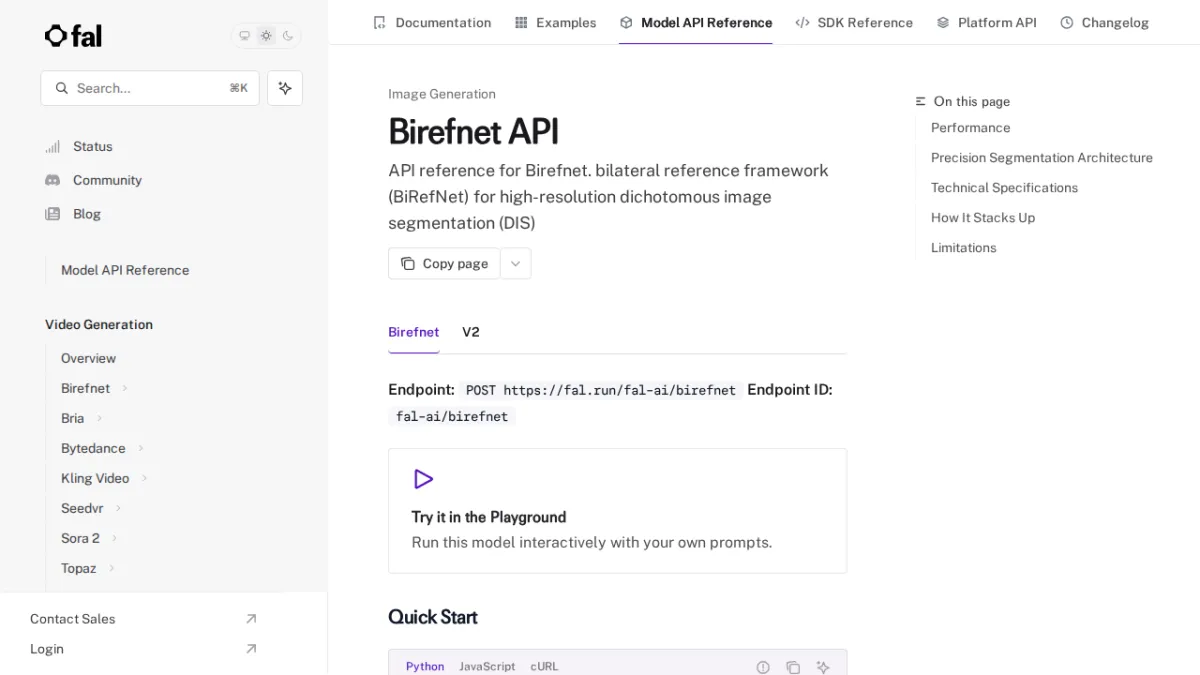
Task: Click the Copy page button
Action: point(444,263)
